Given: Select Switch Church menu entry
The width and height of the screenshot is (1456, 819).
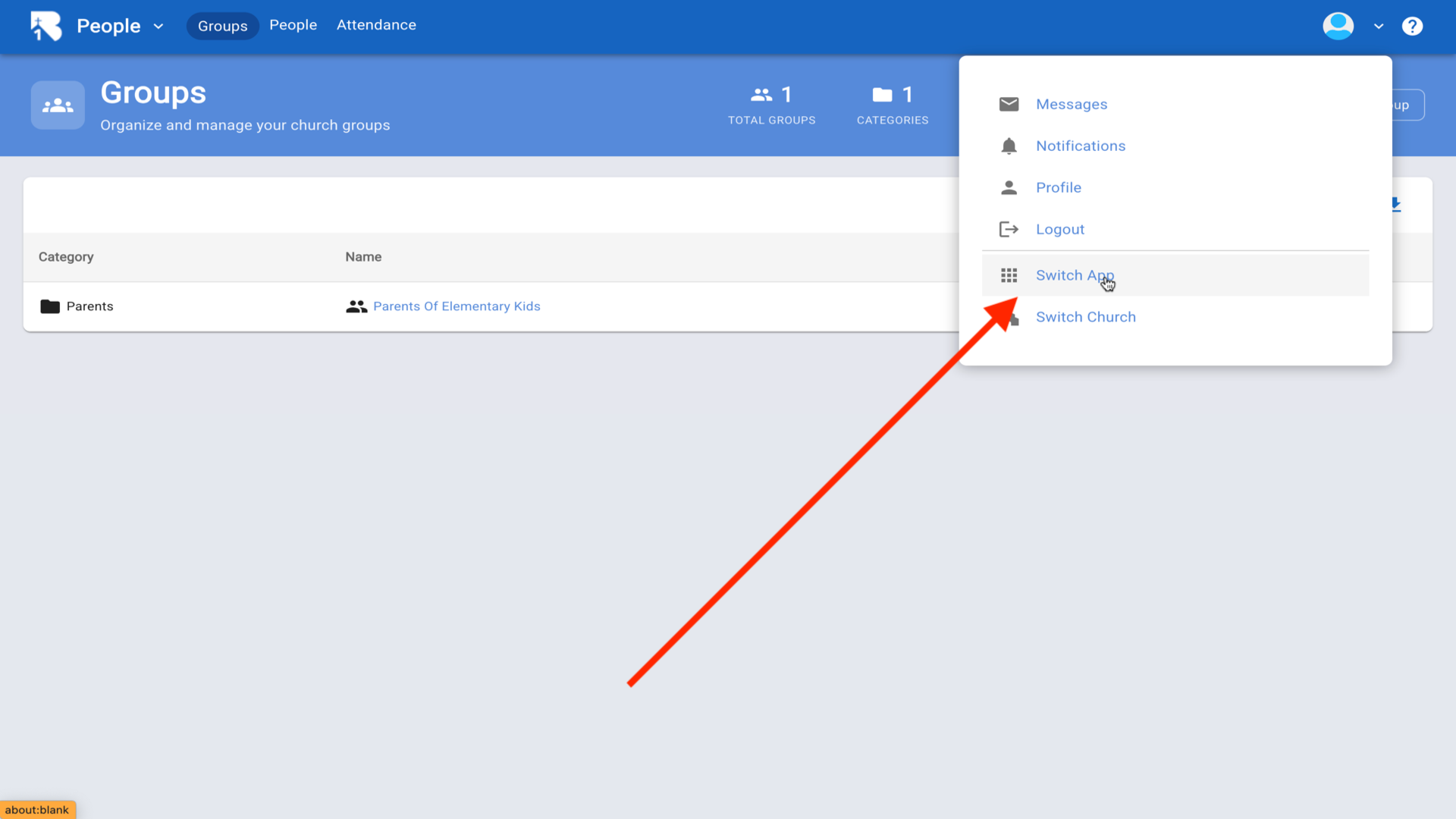Looking at the screenshot, I should click(1085, 317).
